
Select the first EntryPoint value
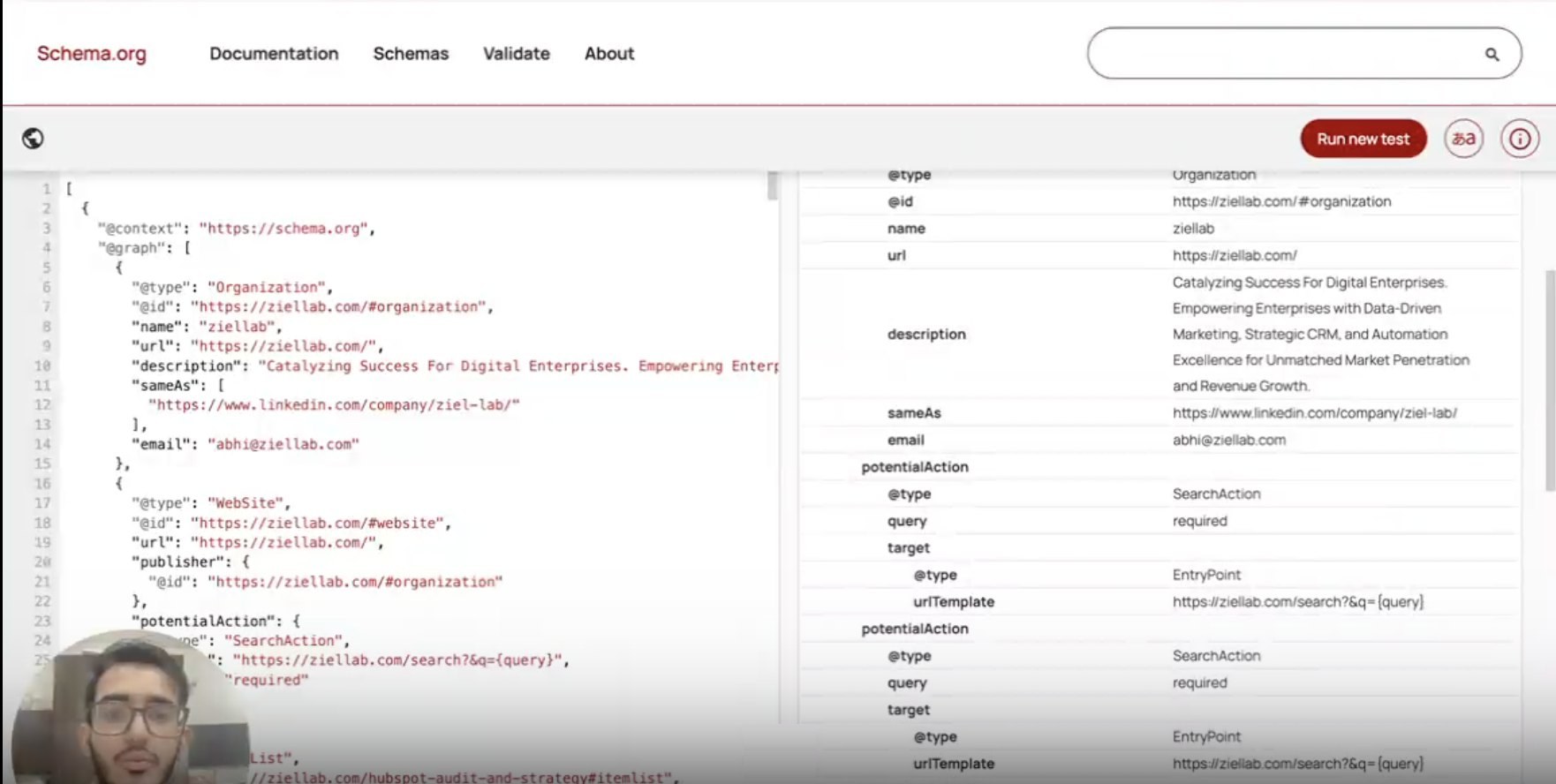[x=1206, y=575]
